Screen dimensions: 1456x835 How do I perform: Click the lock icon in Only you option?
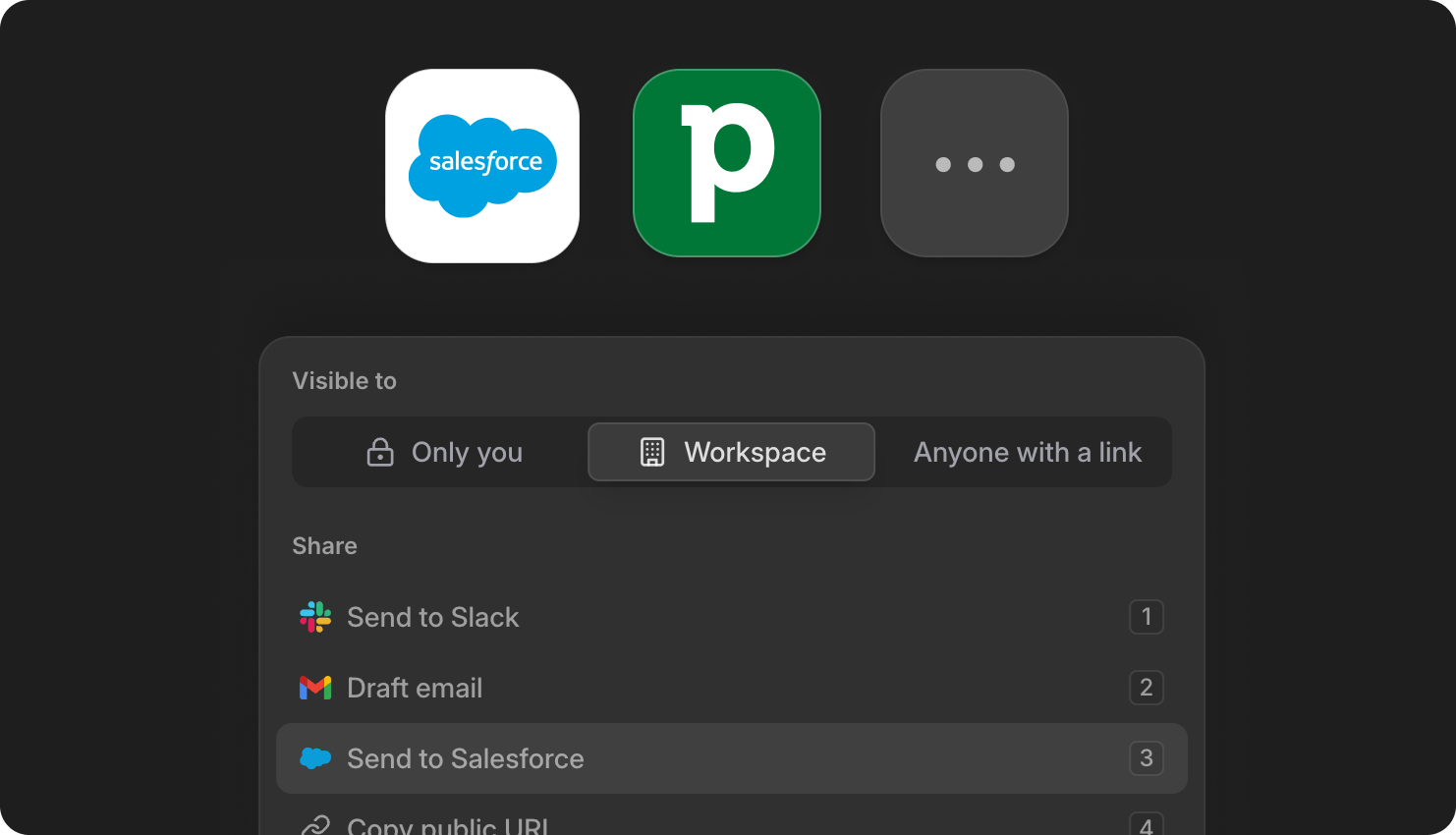[x=381, y=452]
